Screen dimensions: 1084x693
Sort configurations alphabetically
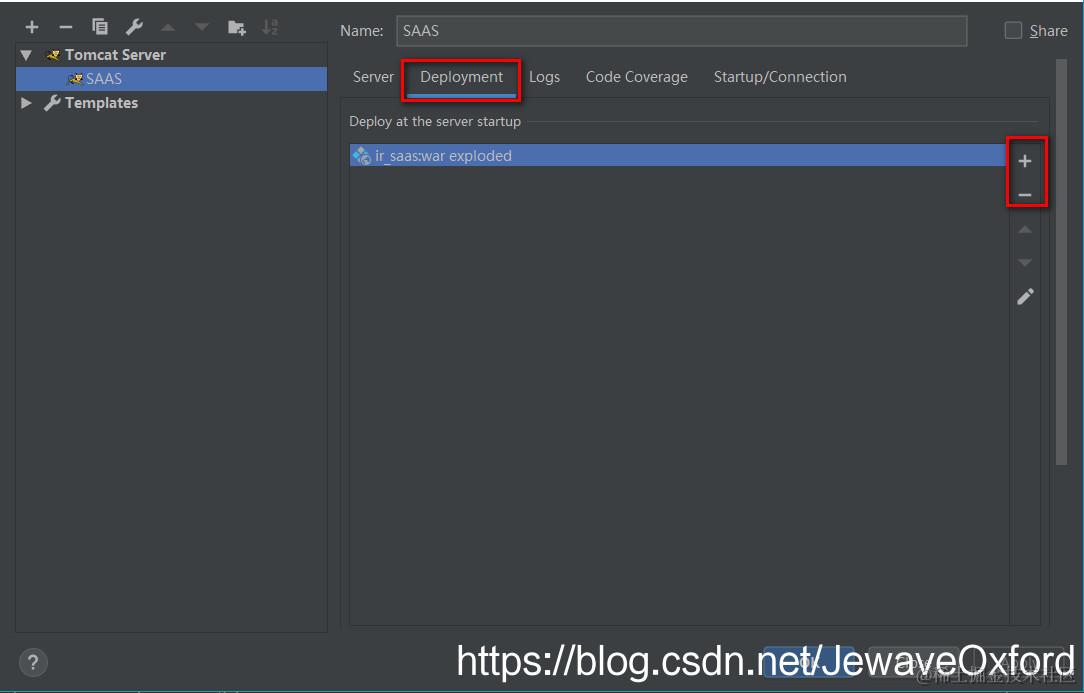(x=270, y=27)
